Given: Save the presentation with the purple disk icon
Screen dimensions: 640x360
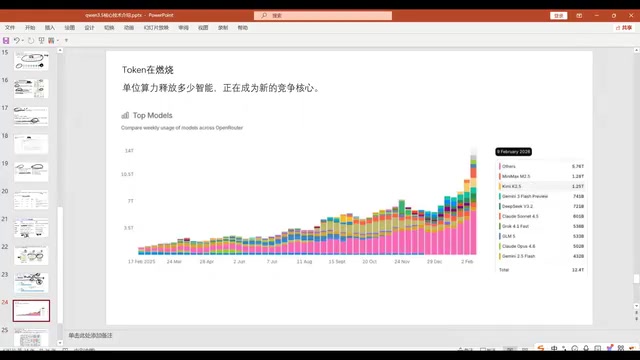Looking at the screenshot, I should (x=6, y=40).
